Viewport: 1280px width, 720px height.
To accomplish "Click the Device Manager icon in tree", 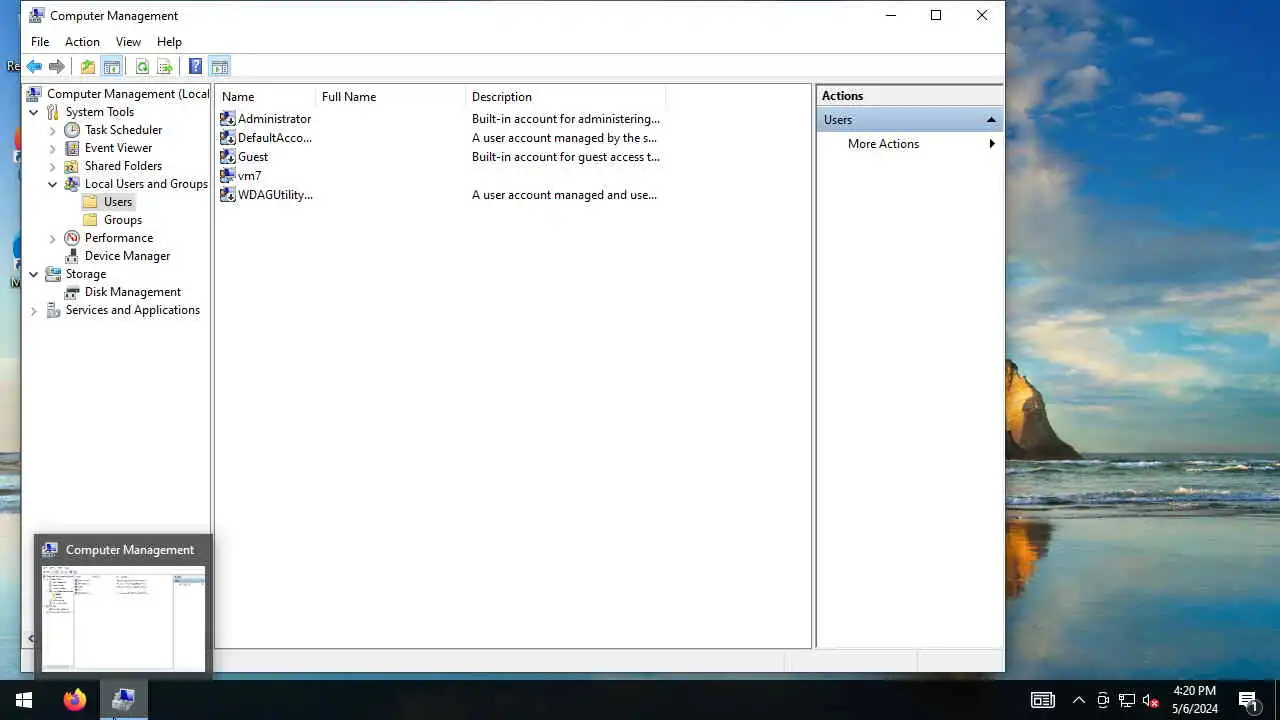I will 72,256.
